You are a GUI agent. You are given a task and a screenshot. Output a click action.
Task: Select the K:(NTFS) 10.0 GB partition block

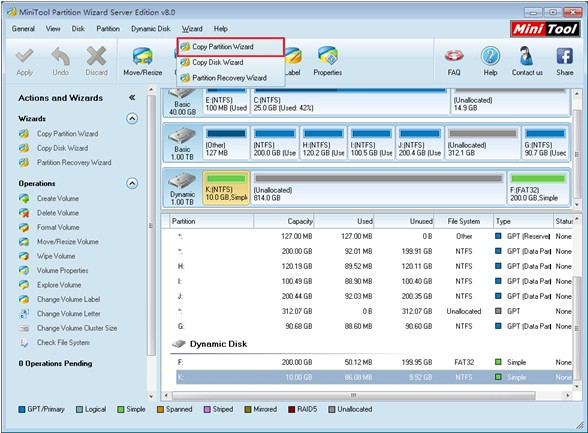(x=226, y=188)
